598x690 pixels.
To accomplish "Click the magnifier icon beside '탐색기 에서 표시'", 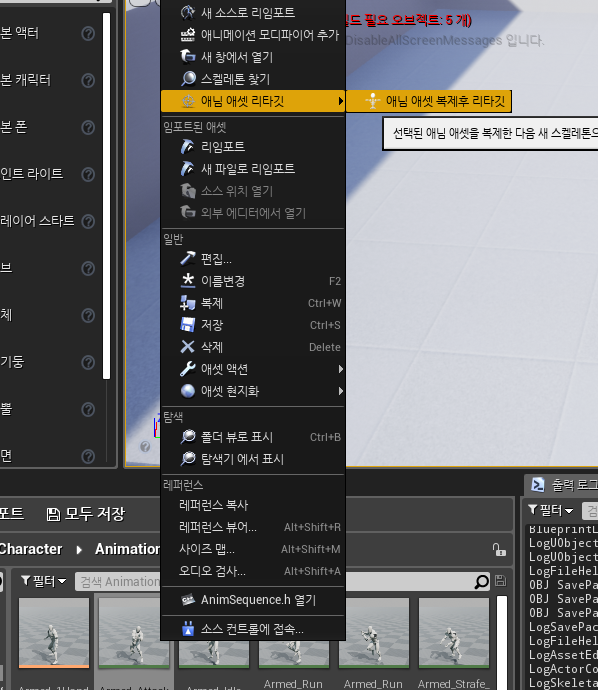I will (188, 459).
